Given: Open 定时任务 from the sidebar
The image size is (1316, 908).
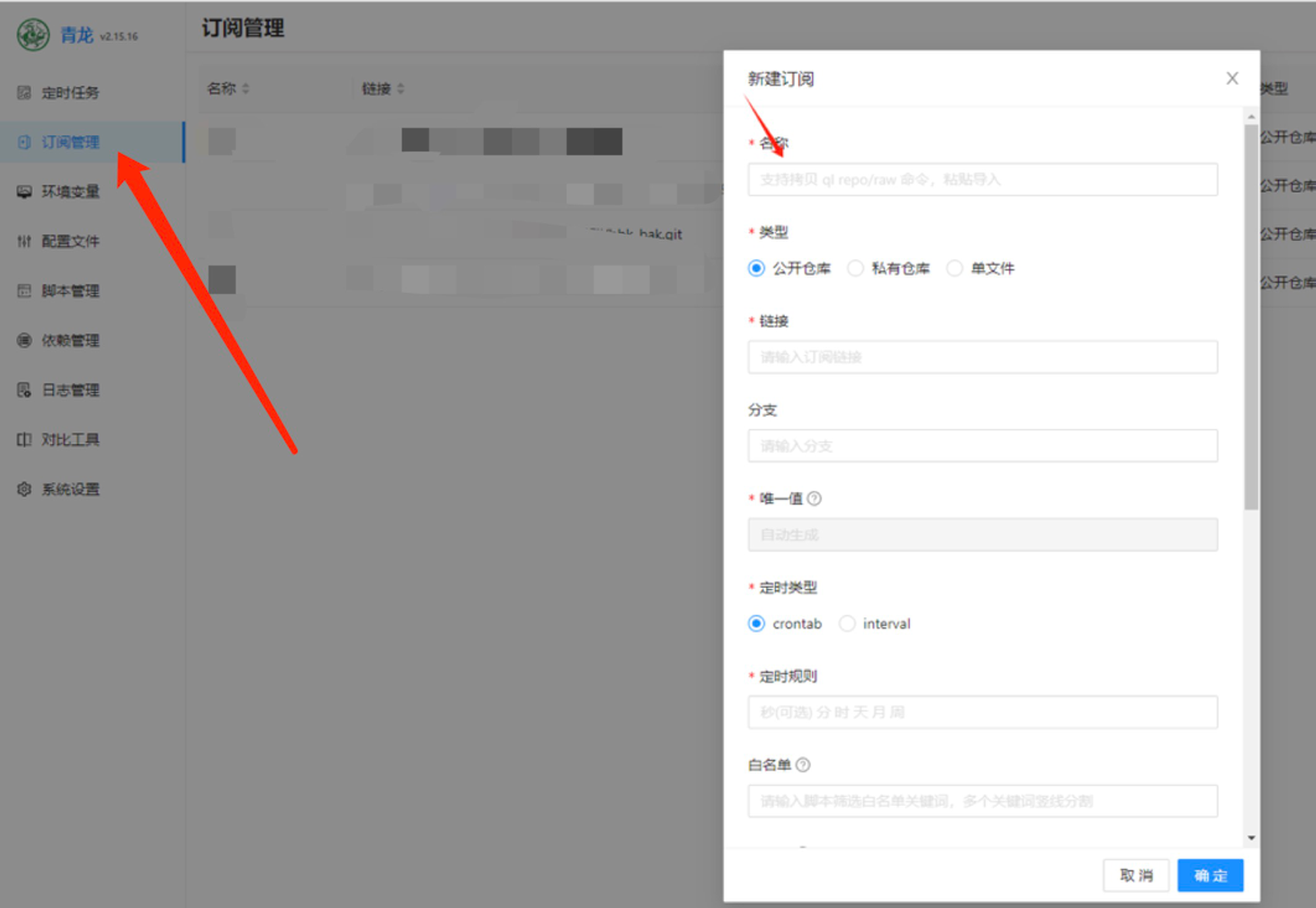Looking at the screenshot, I should point(70,93).
